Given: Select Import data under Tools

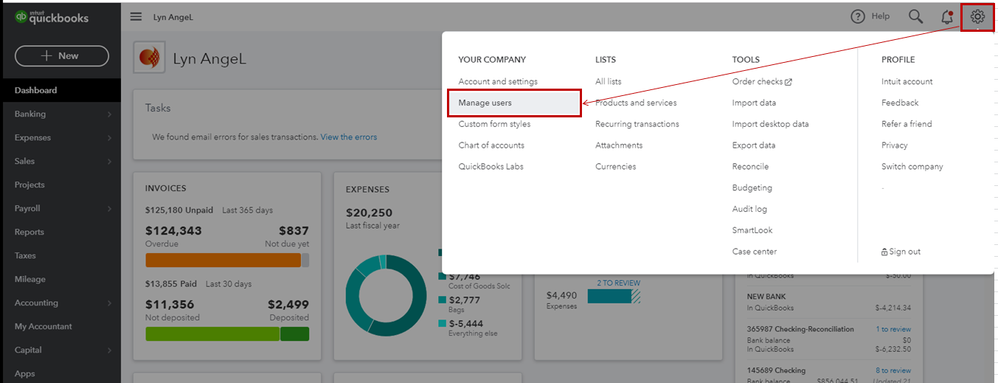Looking at the screenshot, I should [x=754, y=103].
